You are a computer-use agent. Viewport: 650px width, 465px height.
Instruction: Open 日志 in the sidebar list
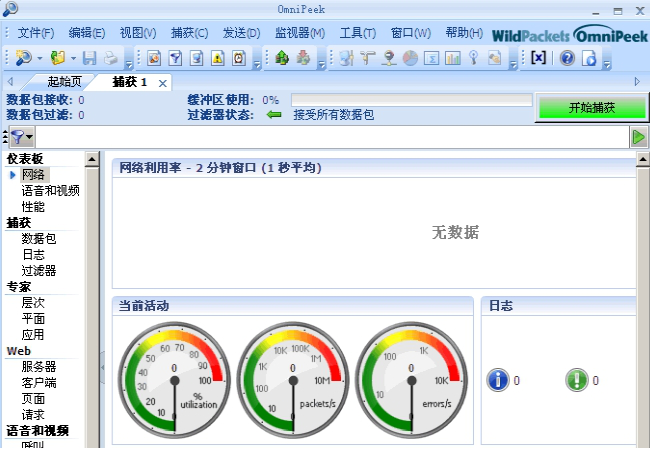[x=33, y=254]
